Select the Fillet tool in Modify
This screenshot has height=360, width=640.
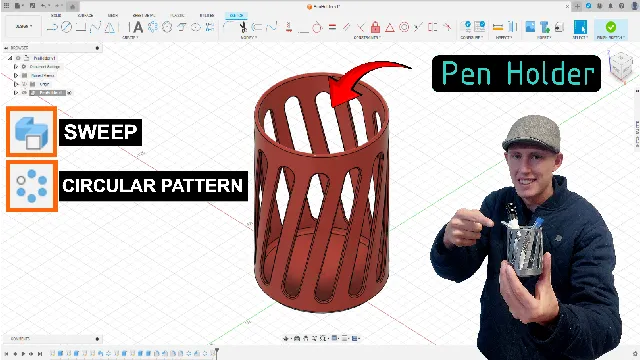(x=229, y=27)
